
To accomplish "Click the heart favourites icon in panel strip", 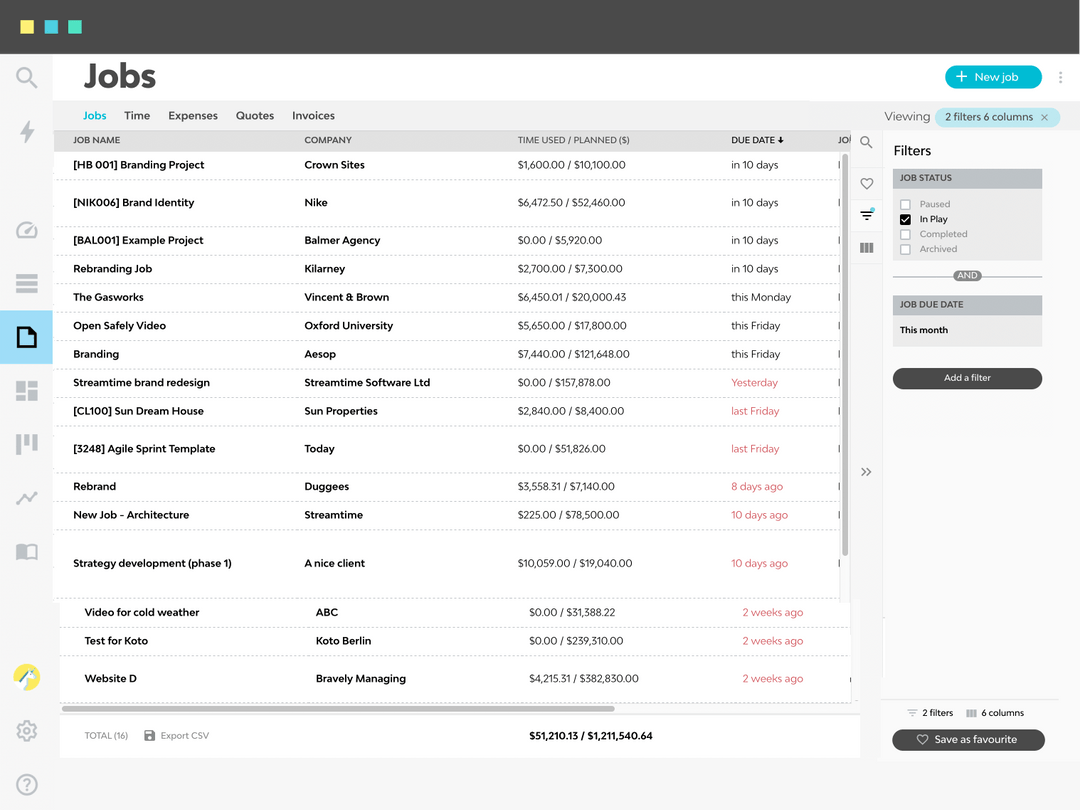I will [866, 184].
